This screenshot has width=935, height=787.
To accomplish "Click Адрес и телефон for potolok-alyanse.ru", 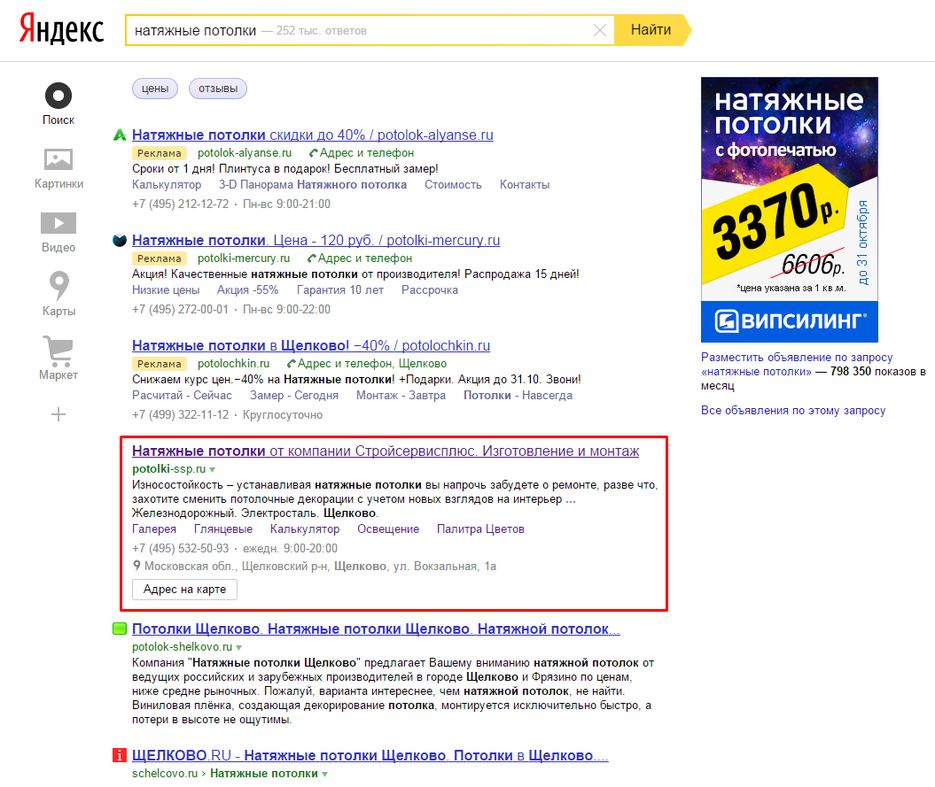I will click(366, 153).
